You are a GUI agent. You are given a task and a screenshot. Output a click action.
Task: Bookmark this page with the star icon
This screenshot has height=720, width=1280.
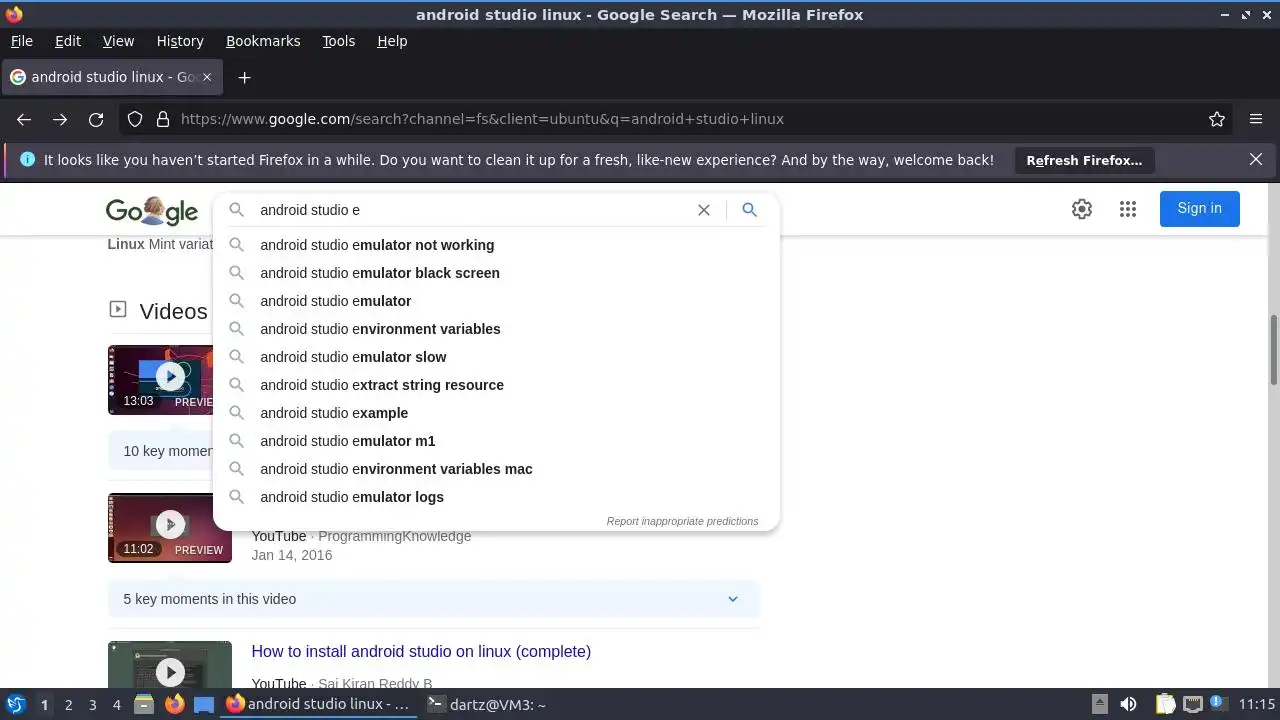tap(1217, 119)
